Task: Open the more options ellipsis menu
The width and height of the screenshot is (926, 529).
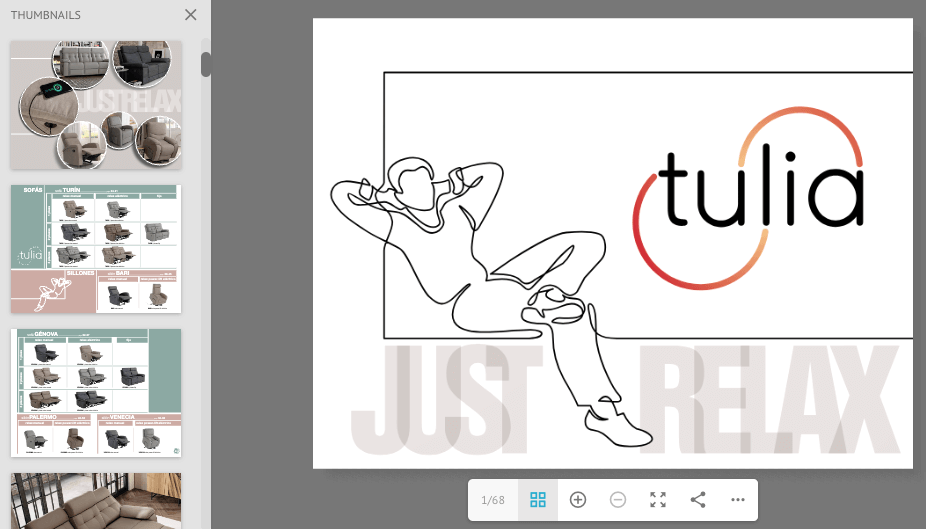Action: coord(738,500)
